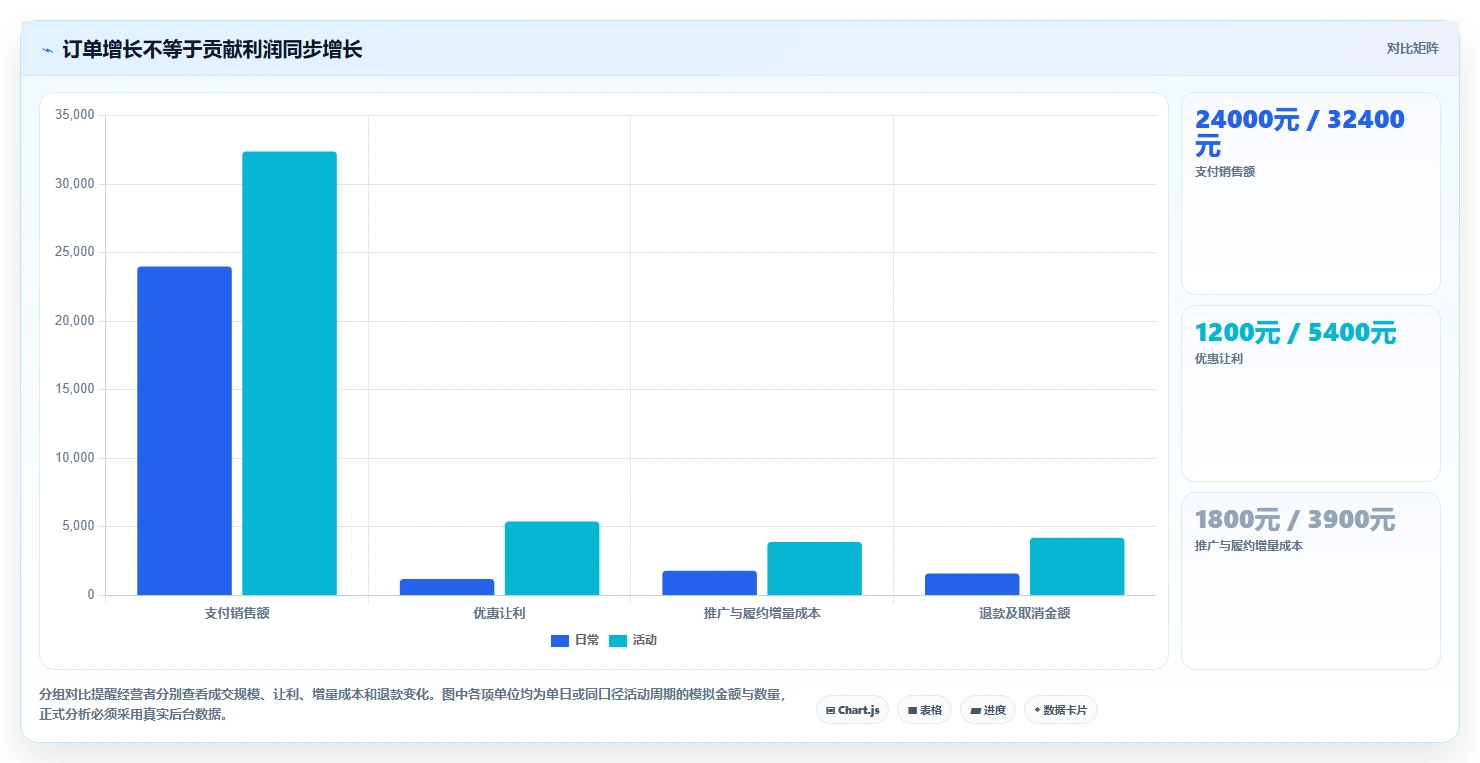This screenshot has height=763, width=1480.
Task: Click the 支付销售额 caption in first card
Action: 1225,172
